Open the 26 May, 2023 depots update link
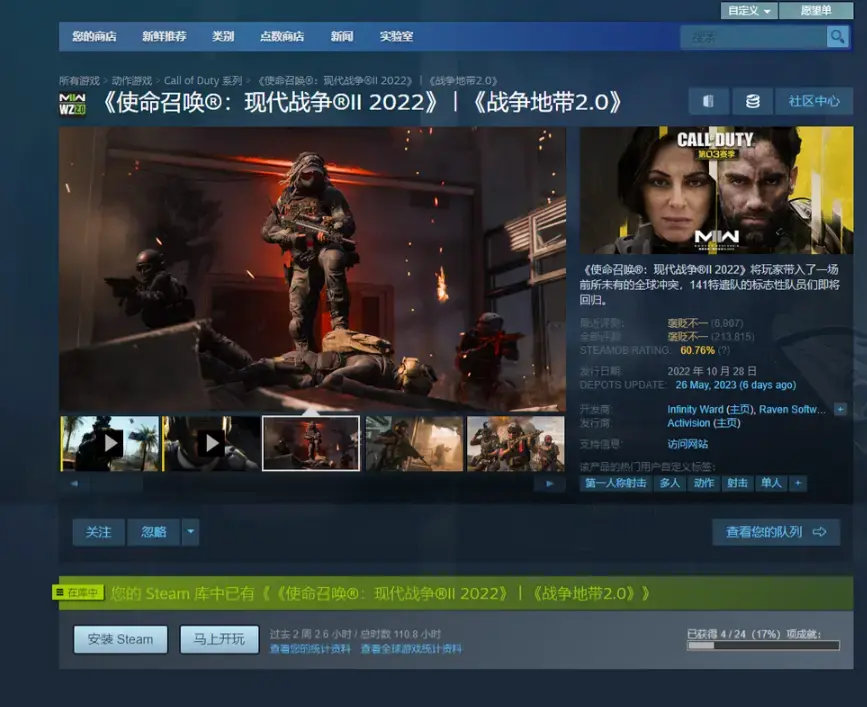Screen dimensions: 867x707 tap(735, 385)
